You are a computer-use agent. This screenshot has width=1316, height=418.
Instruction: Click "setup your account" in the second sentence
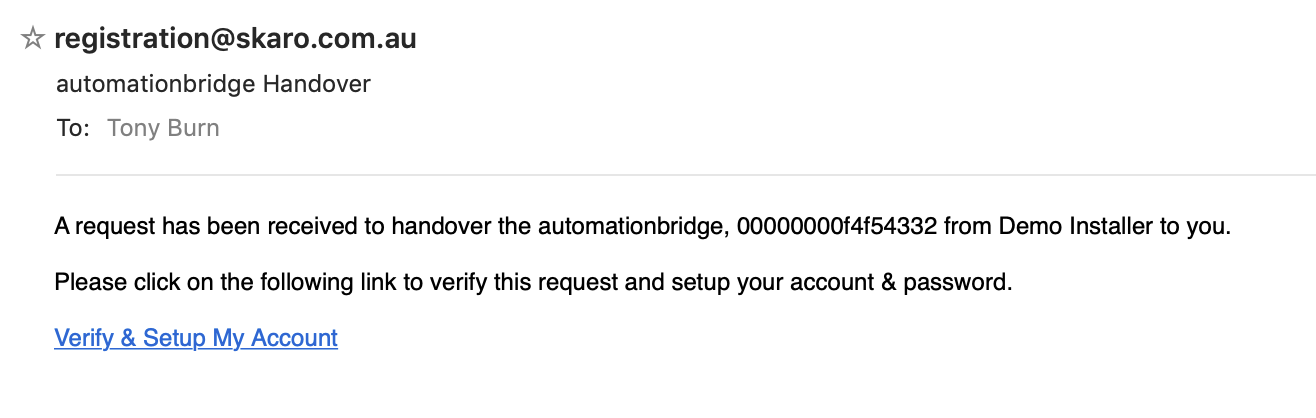741,283
